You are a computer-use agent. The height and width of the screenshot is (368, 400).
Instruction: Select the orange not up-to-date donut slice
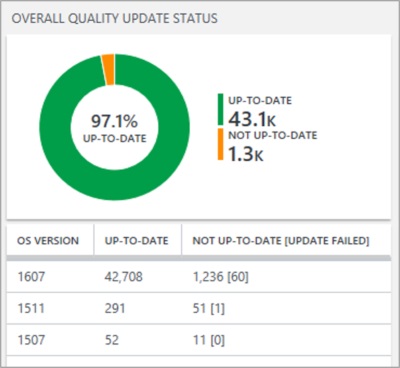click(108, 69)
